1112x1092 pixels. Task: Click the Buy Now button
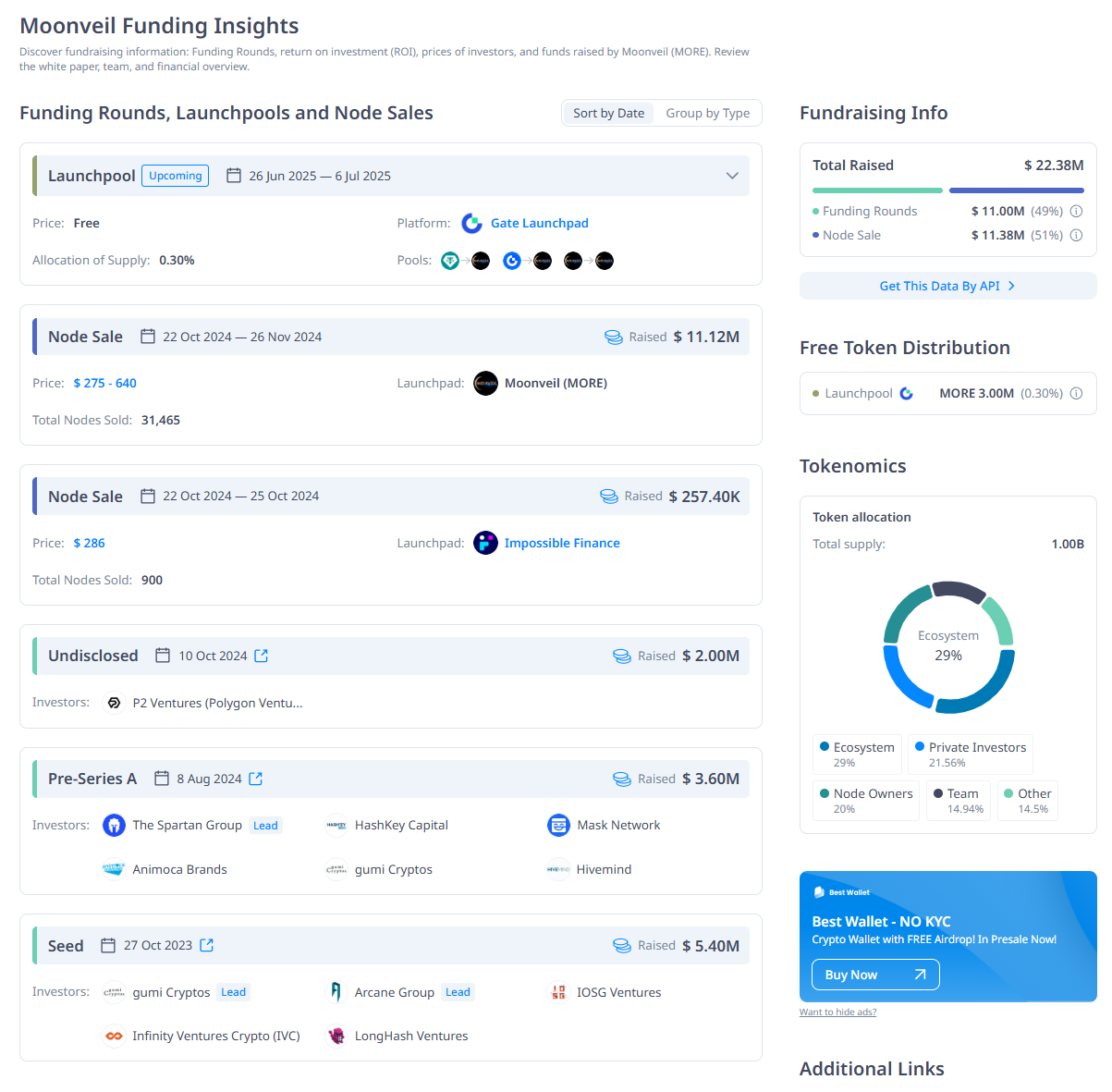pyautogui.click(x=875, y=975)
